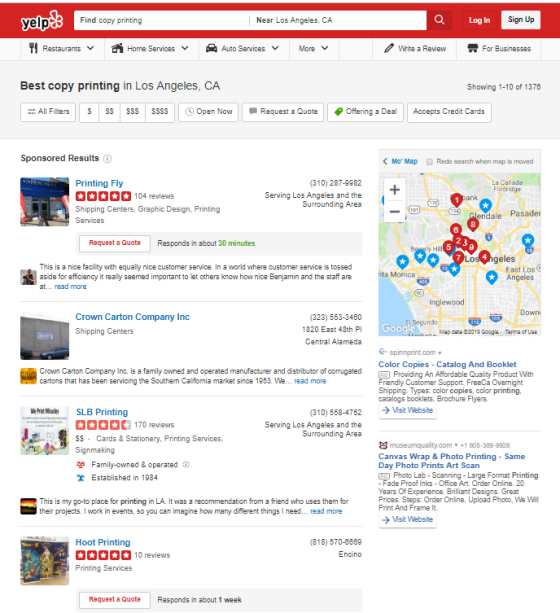Click the Printing Fly five-star rating

coord(103,196)
